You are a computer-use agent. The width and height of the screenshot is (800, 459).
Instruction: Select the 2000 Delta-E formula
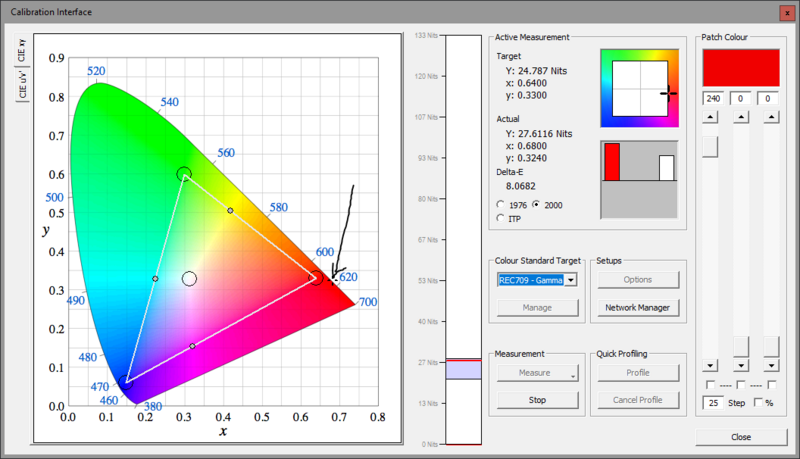(x=536, y=205)
